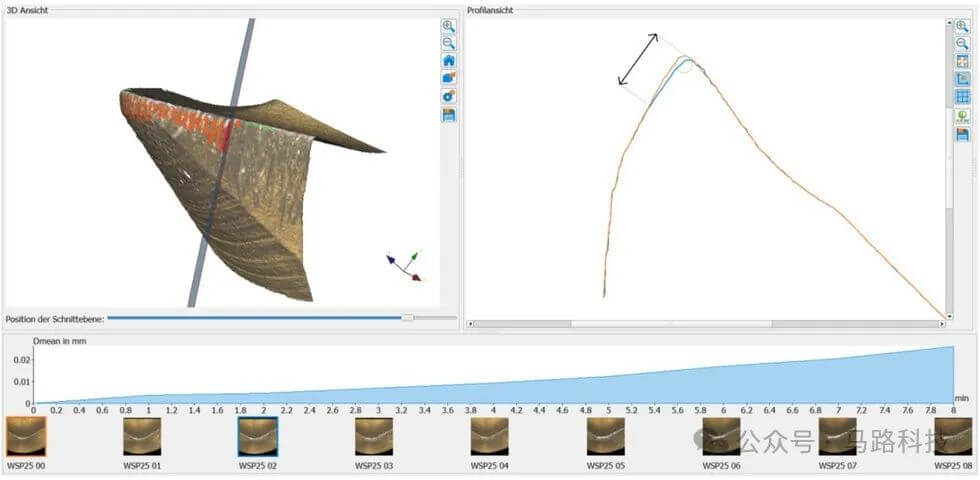Select the WSP25 02 thumbnail
This screenshot has height=480, width=980.
(257, 437)
